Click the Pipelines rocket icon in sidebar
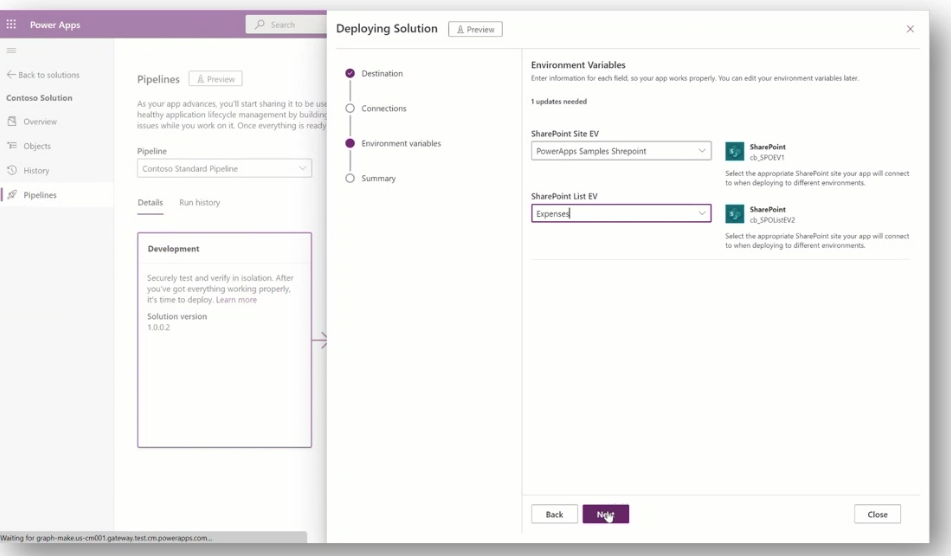Screen dimensions: 951x556 coord(12,195)
